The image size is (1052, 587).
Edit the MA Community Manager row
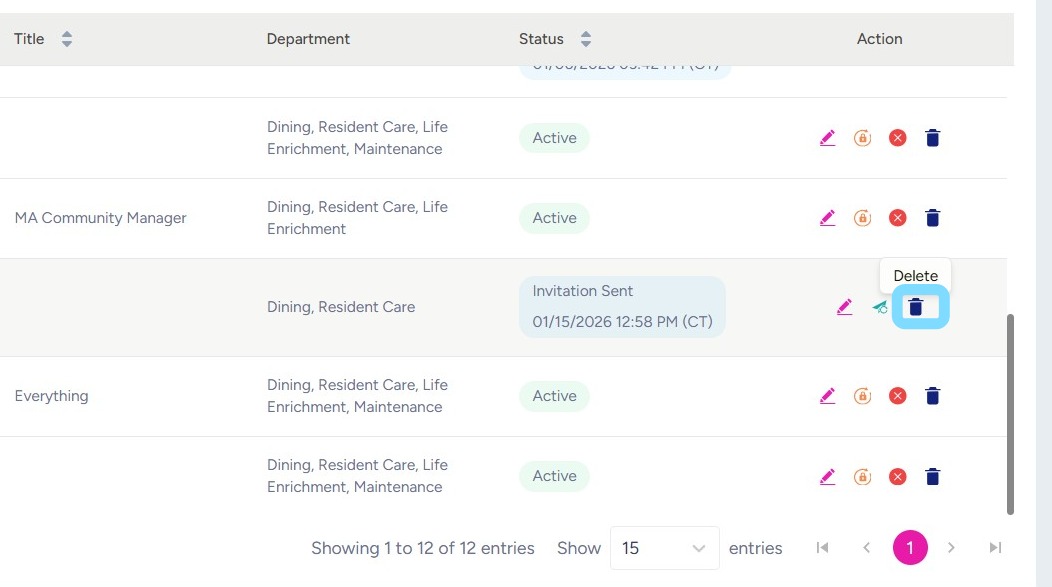pyautogui.click(x=827, y=218)
